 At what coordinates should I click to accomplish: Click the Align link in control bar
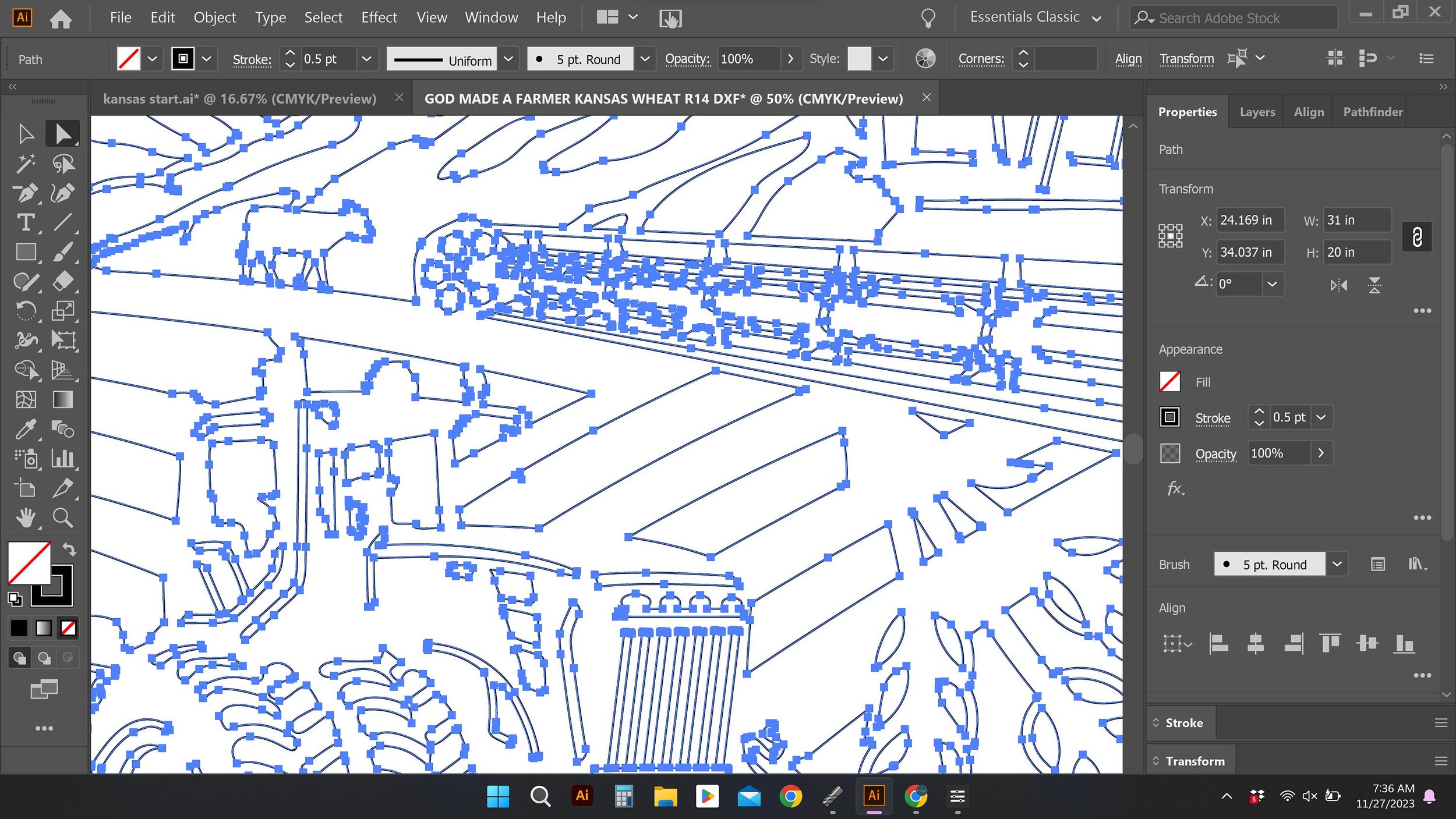(1128, 59)
